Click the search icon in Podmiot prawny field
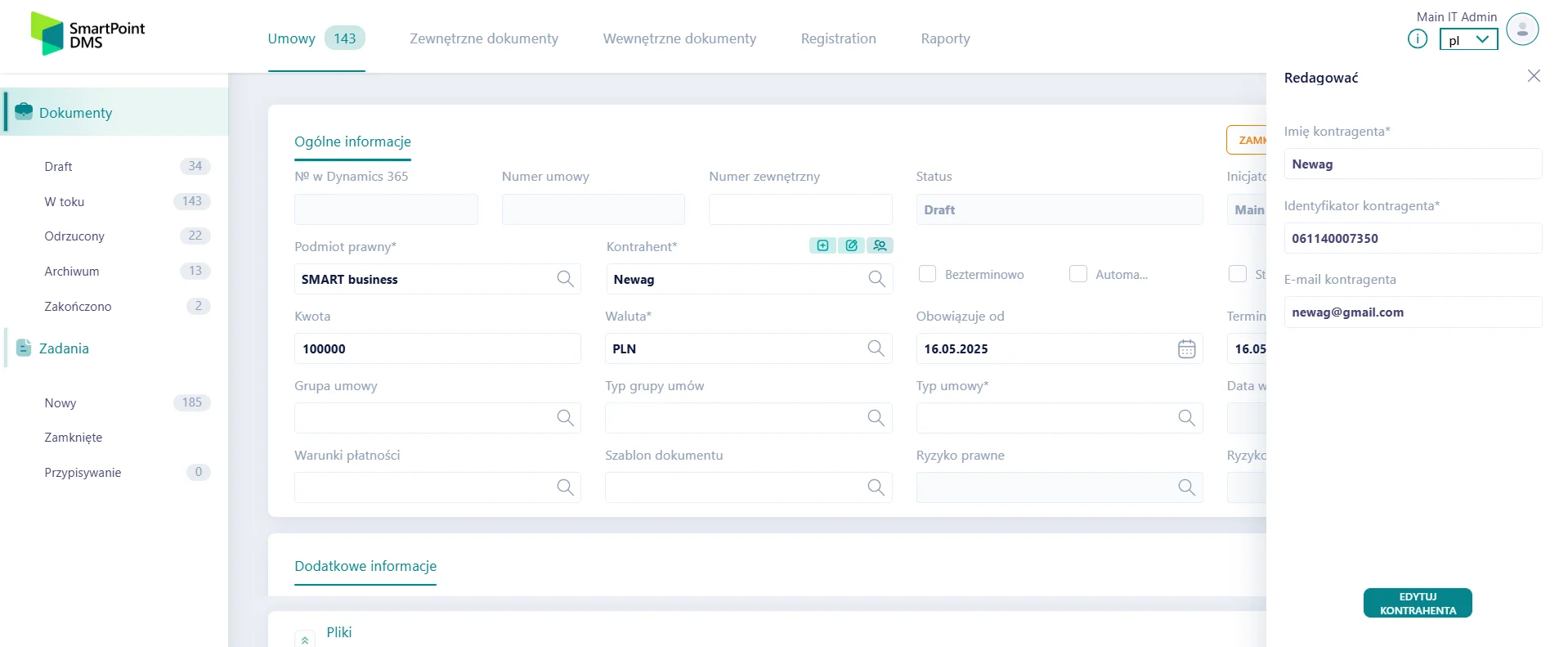1568x647 pixels. tap(565, 279)
